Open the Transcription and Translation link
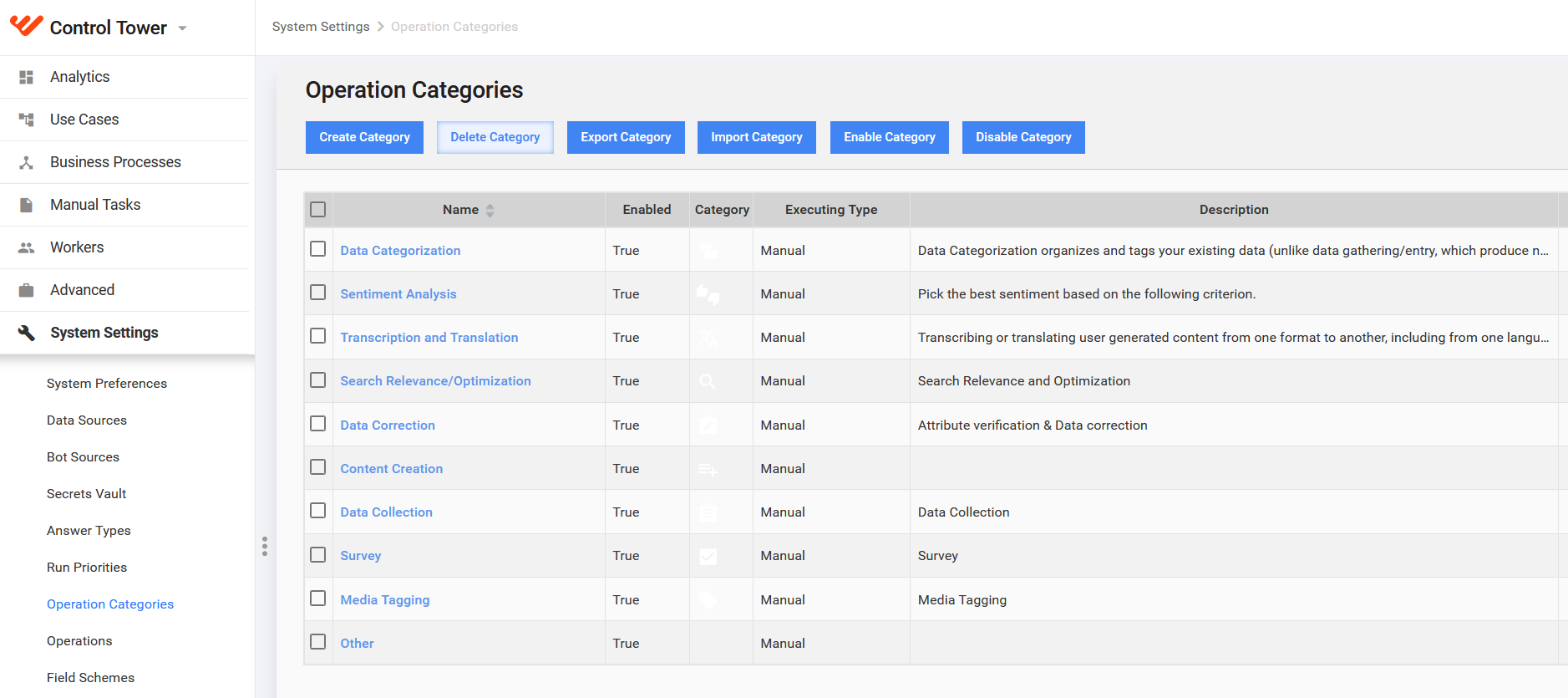Viewport: 1568px width, 698px height. pos(429,338)
